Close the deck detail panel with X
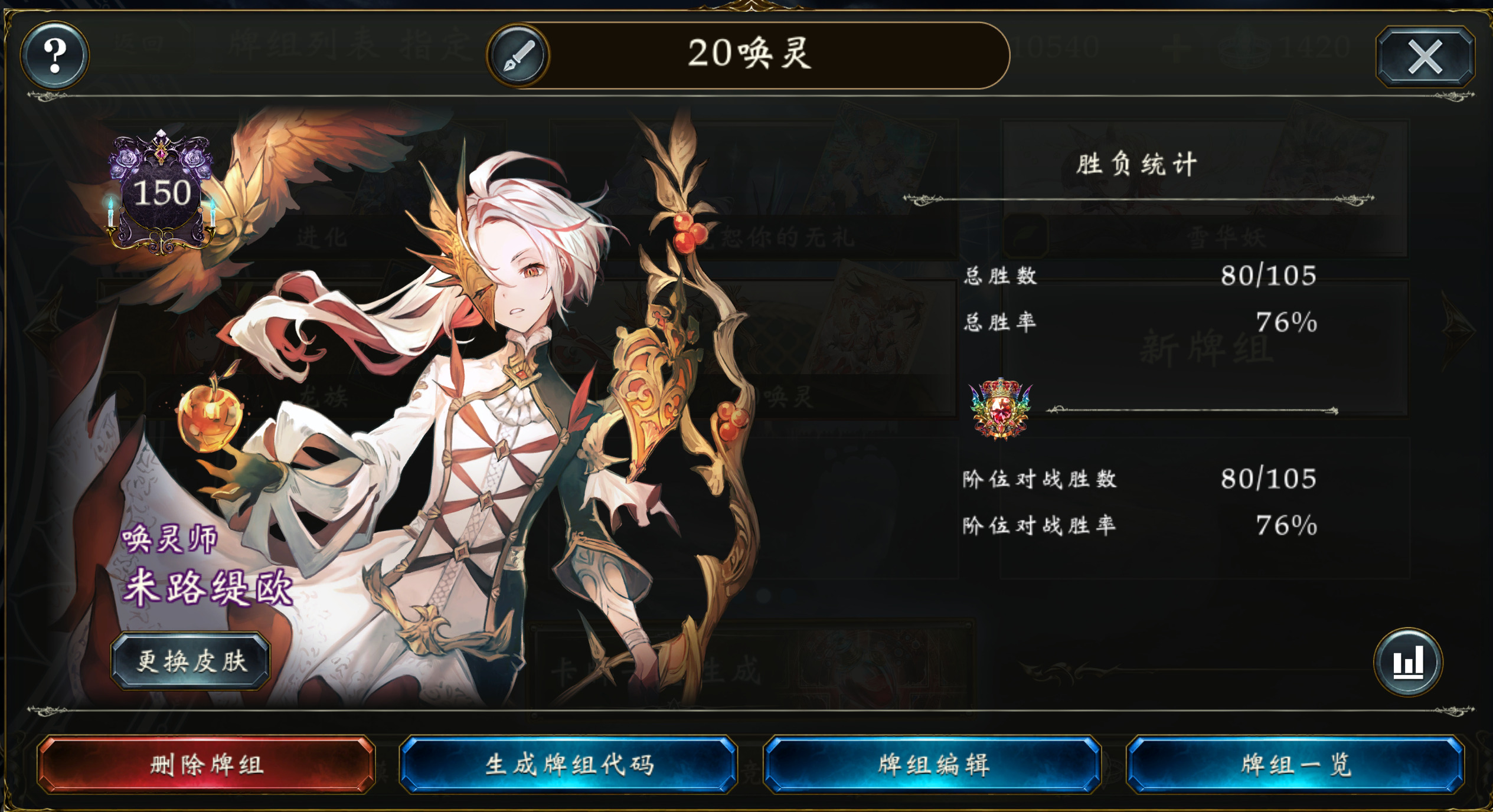The height and width of the screenshot is (812, 1493). (1425, 57)
